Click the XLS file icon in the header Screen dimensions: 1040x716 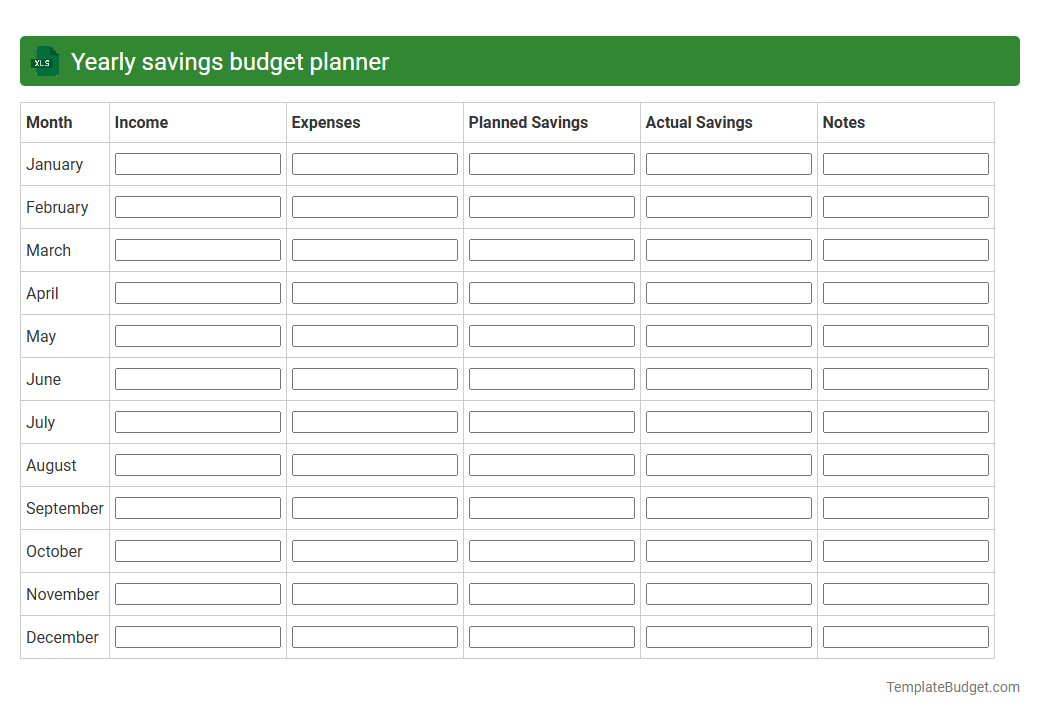(44, 61)
